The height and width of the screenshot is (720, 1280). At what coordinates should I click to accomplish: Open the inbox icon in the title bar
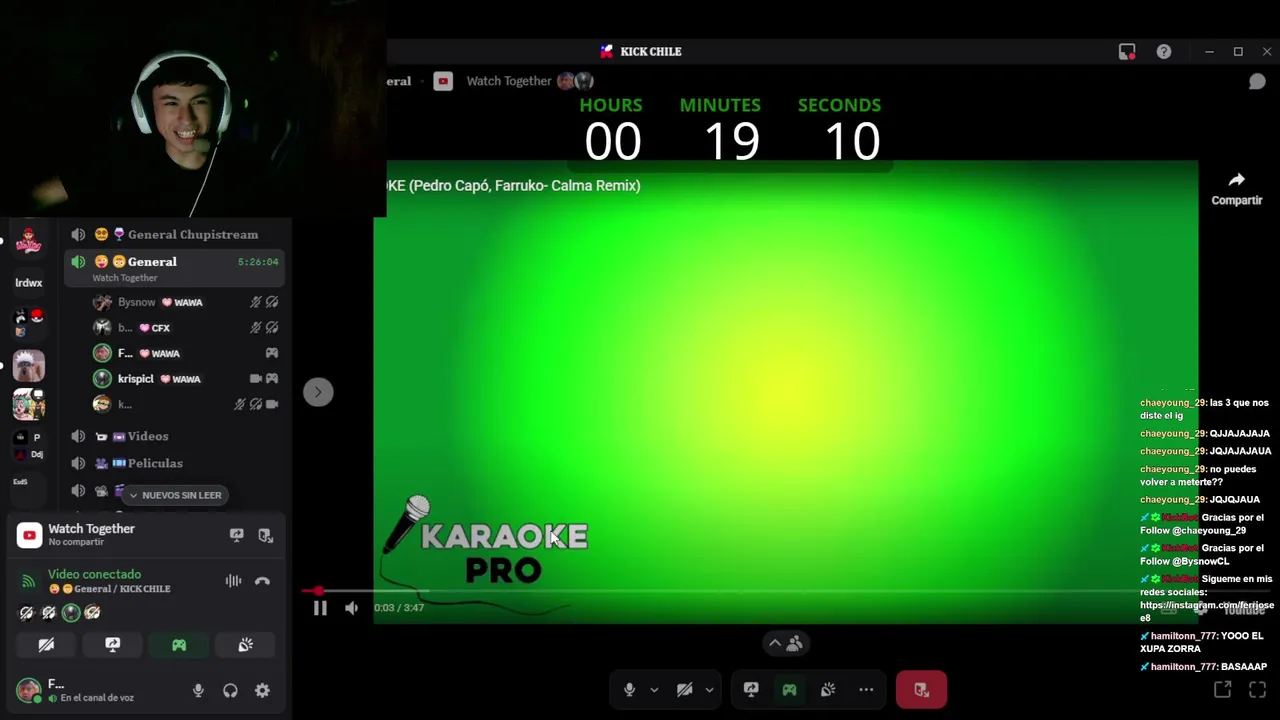1127,52
